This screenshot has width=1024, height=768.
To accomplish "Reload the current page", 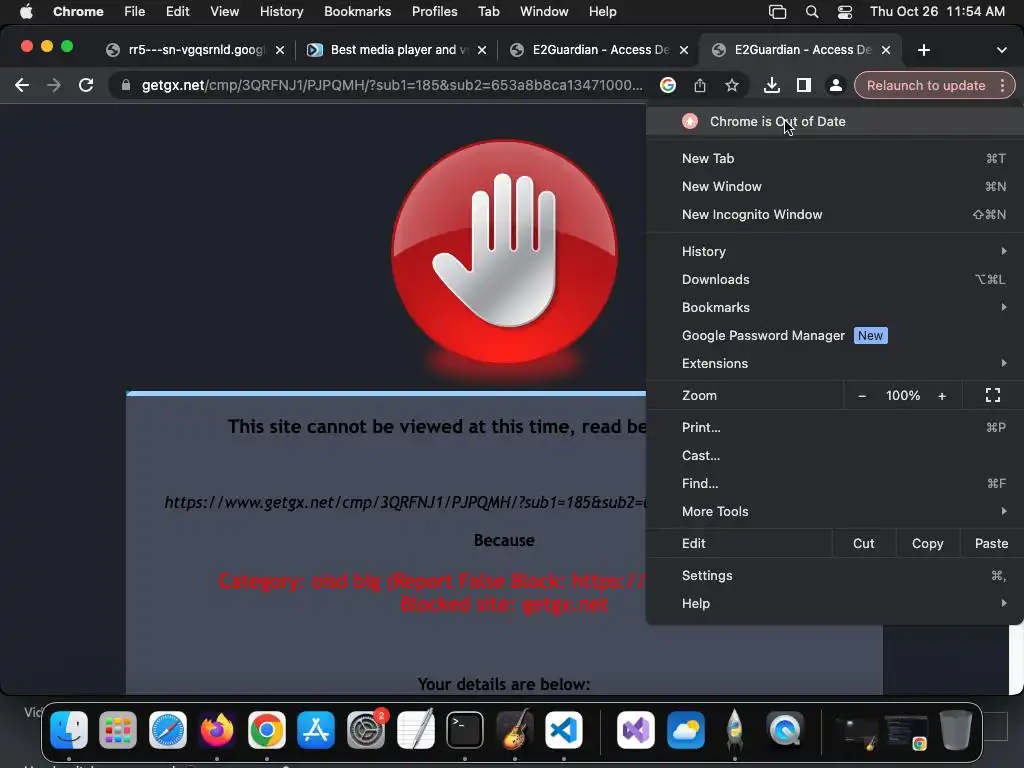I will 86,86.
